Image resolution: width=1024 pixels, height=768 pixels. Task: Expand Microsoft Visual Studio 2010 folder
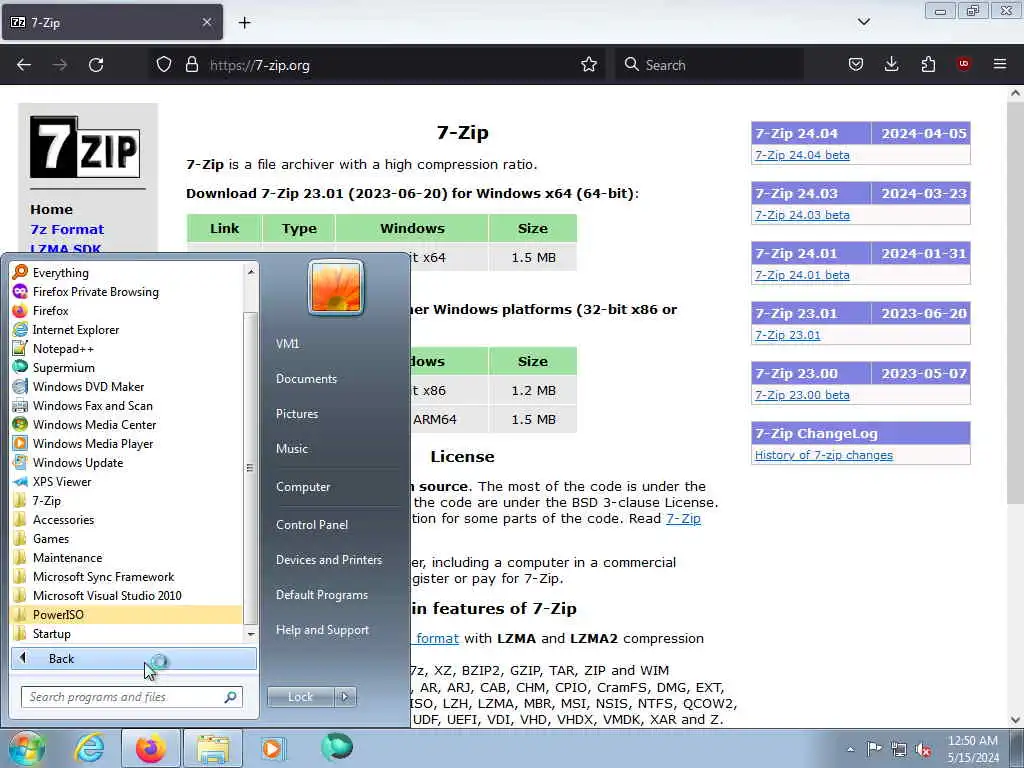[107, 595]
